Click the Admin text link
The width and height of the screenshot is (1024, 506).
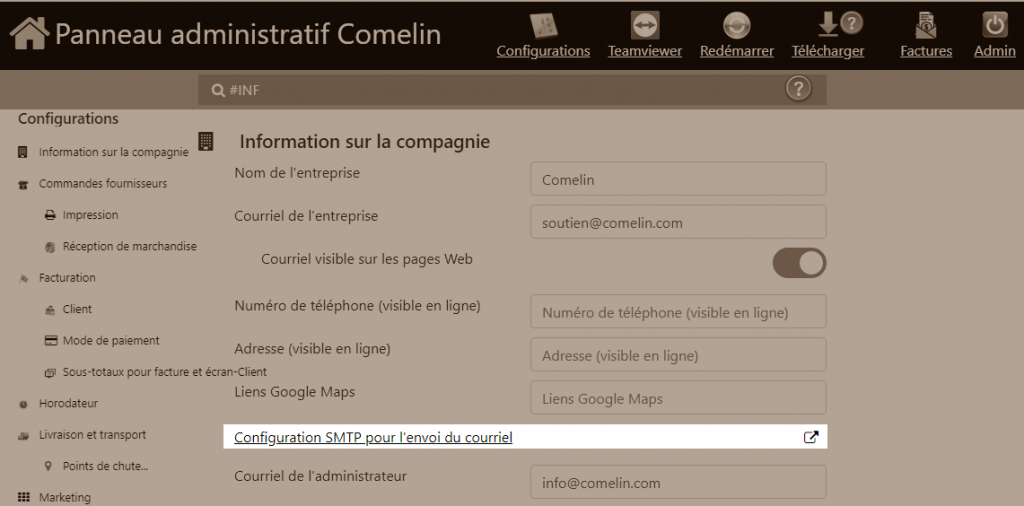pyautogui.click(x=995, y=51)
